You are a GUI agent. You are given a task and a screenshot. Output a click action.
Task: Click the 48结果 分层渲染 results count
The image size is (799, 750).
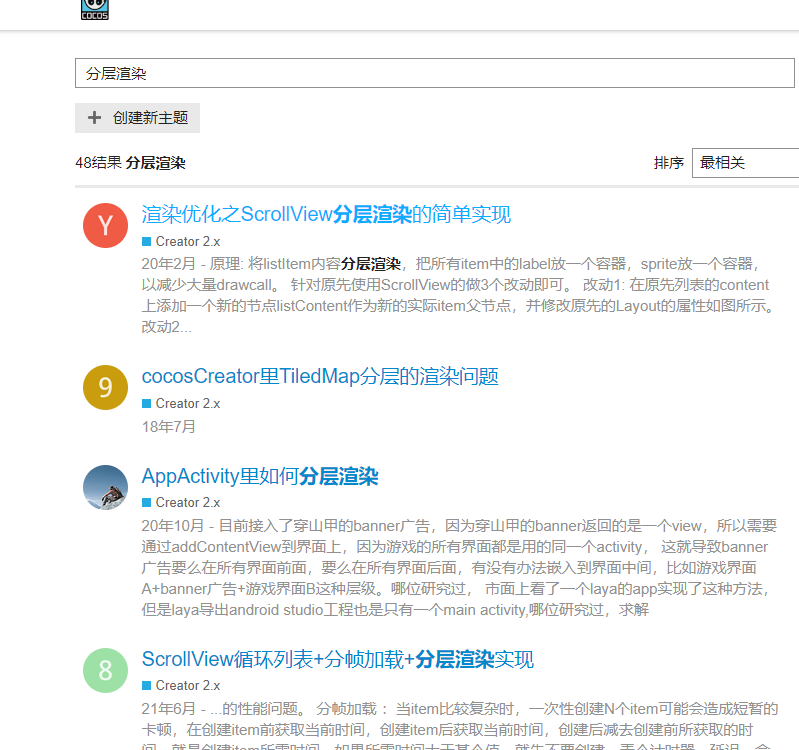(130, 163)
